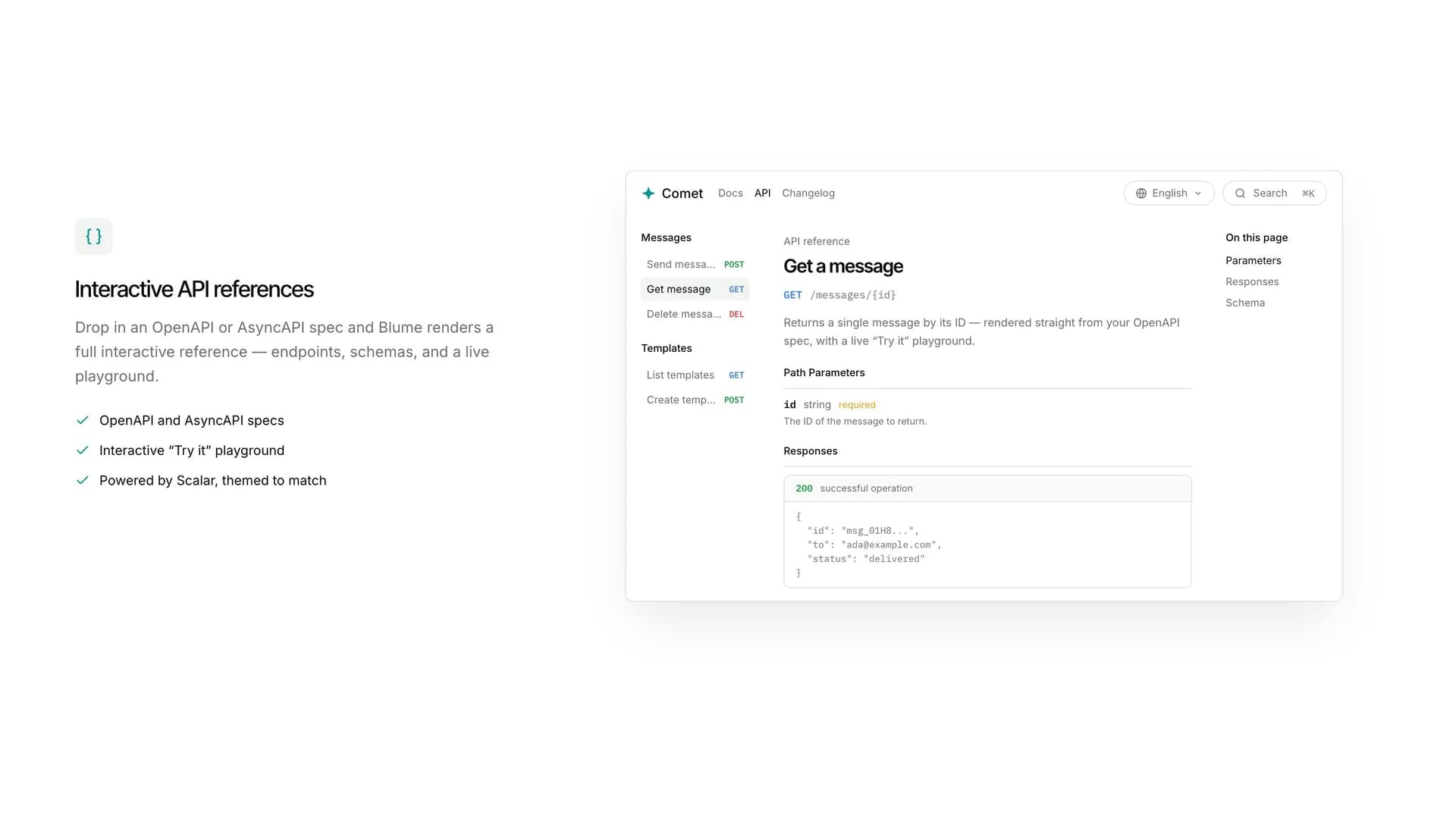Jump to Parameters section link
This screenshot has height=819, width=1456.
click(1253, 260)
